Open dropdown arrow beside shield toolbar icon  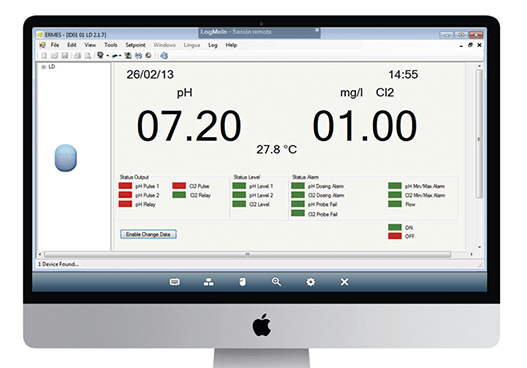108,56
